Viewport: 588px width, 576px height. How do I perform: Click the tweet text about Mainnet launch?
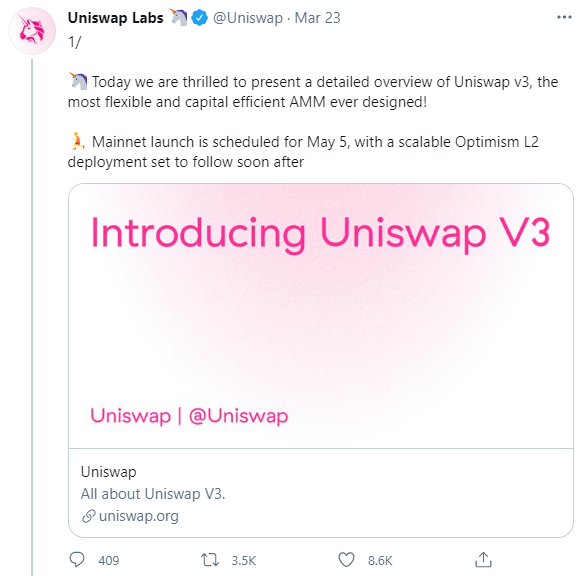(303, 152)
